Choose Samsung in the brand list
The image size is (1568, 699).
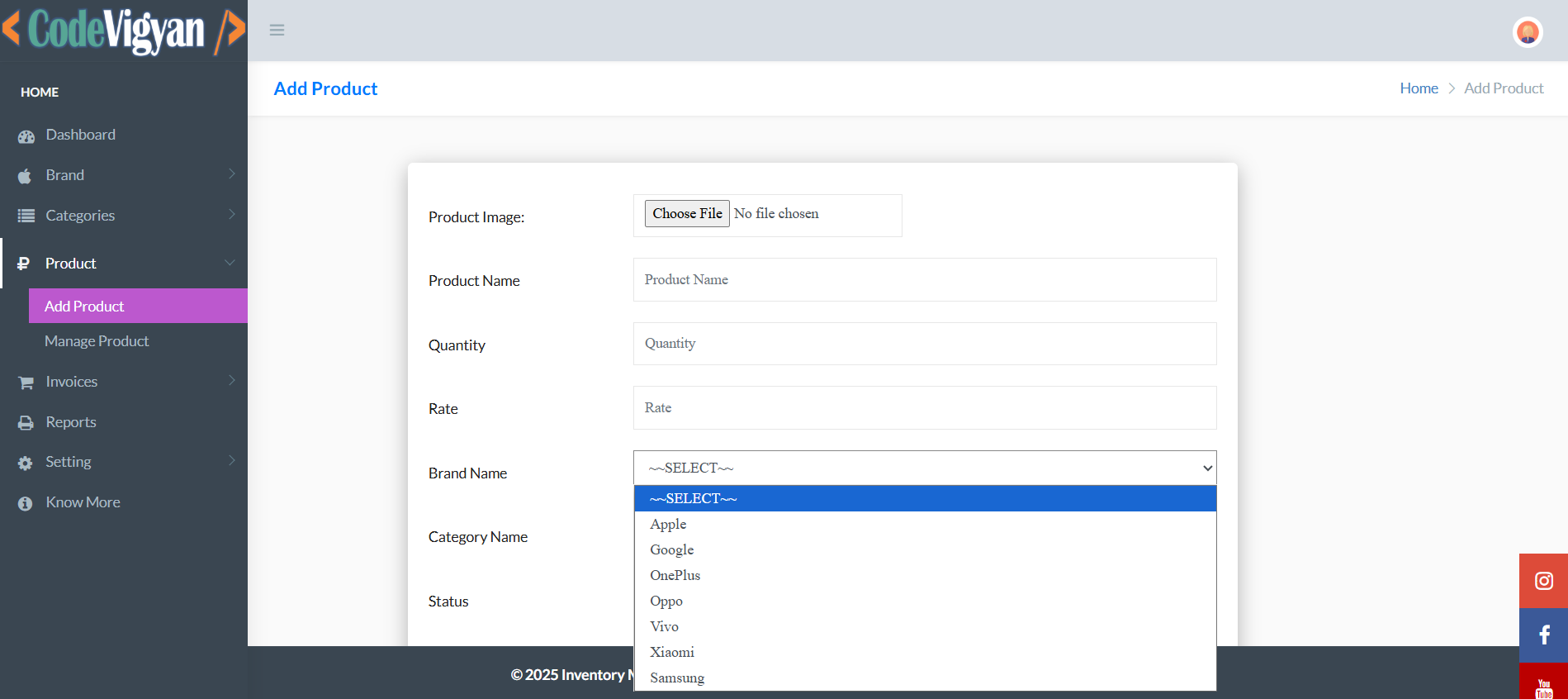(x=677, y=678)
